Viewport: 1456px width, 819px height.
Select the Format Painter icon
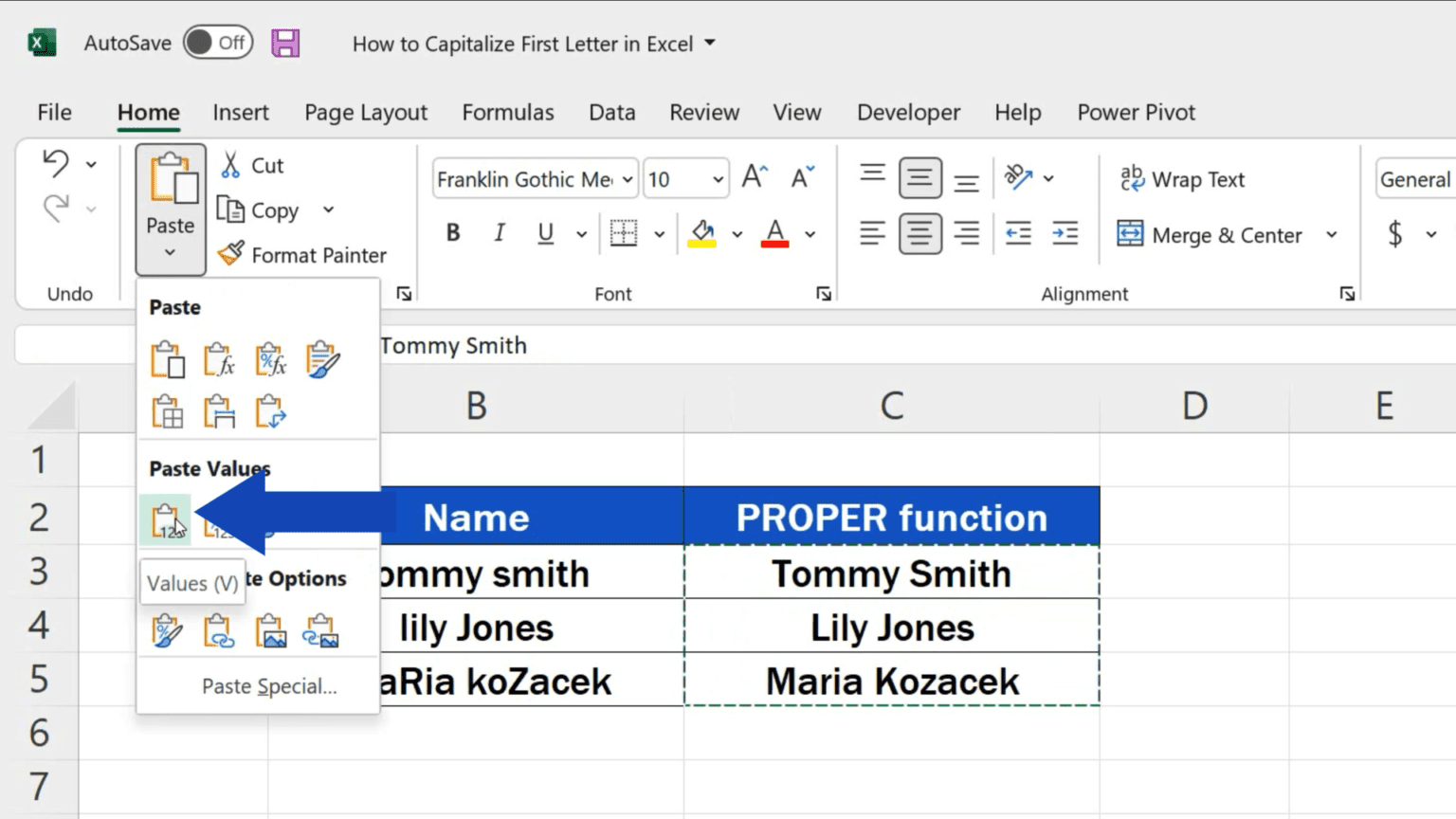tap(227, 254)
